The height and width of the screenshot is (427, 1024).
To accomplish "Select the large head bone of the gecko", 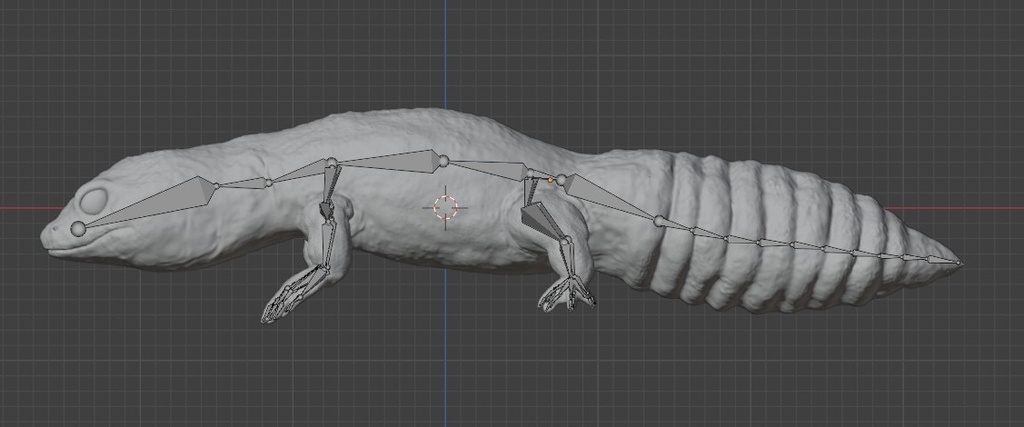I will 153,202.
